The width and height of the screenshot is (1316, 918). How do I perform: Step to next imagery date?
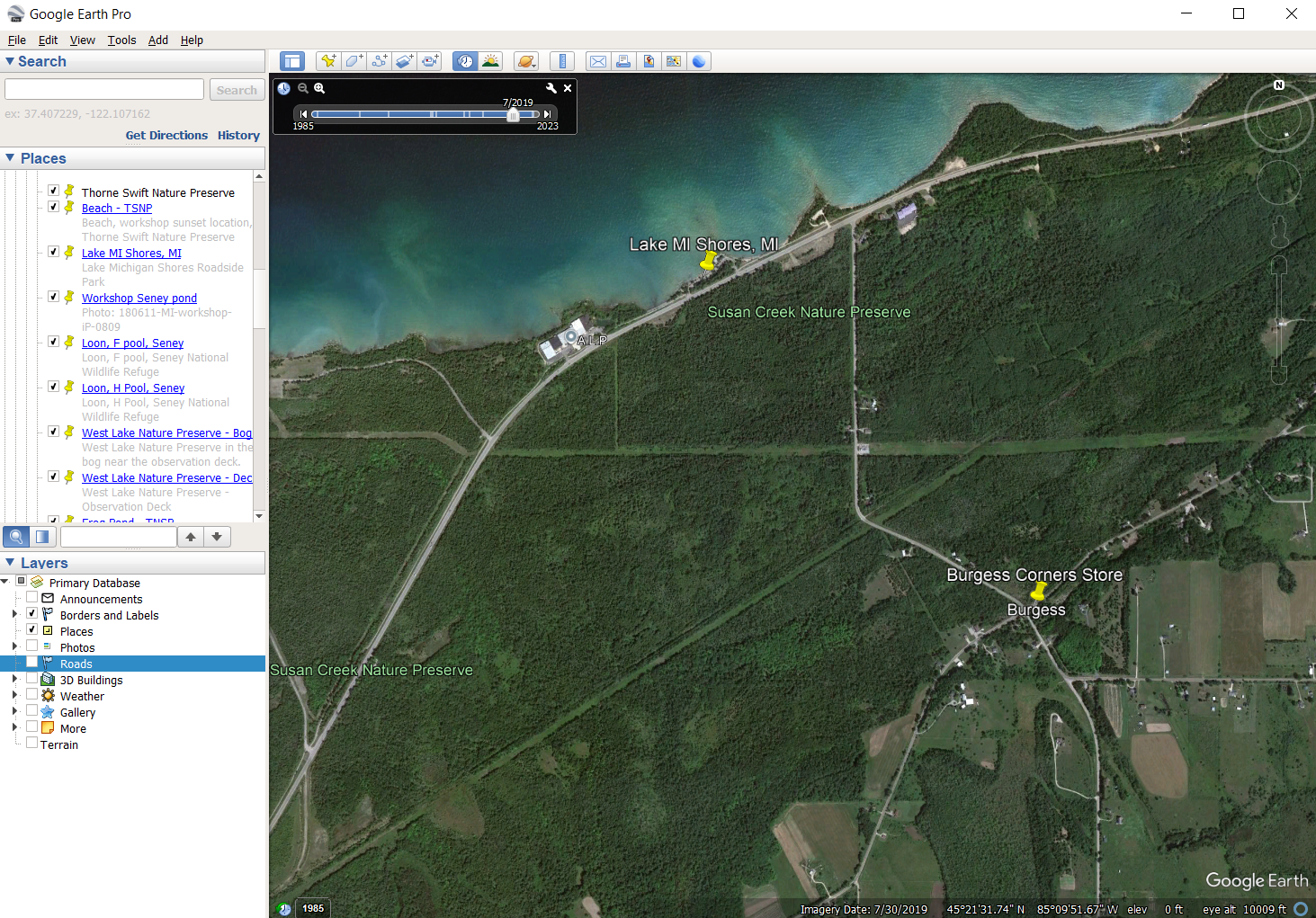(x=547, y=114)
